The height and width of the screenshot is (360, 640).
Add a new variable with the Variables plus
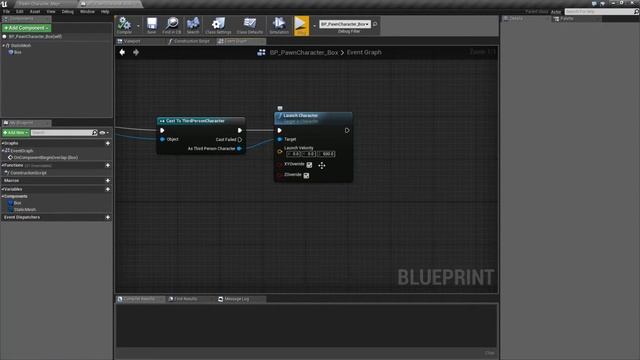tap(108, 189)
